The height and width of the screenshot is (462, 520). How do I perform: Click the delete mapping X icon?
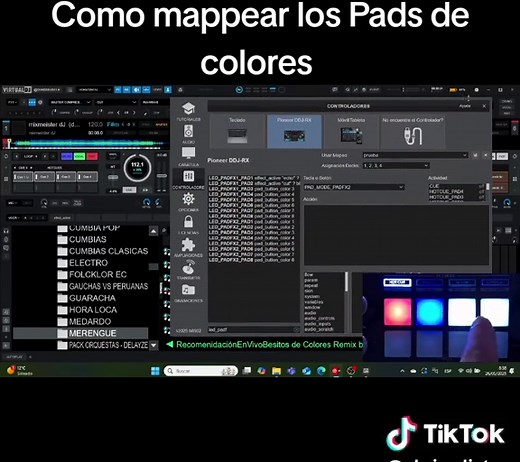(x=486, y=155)
